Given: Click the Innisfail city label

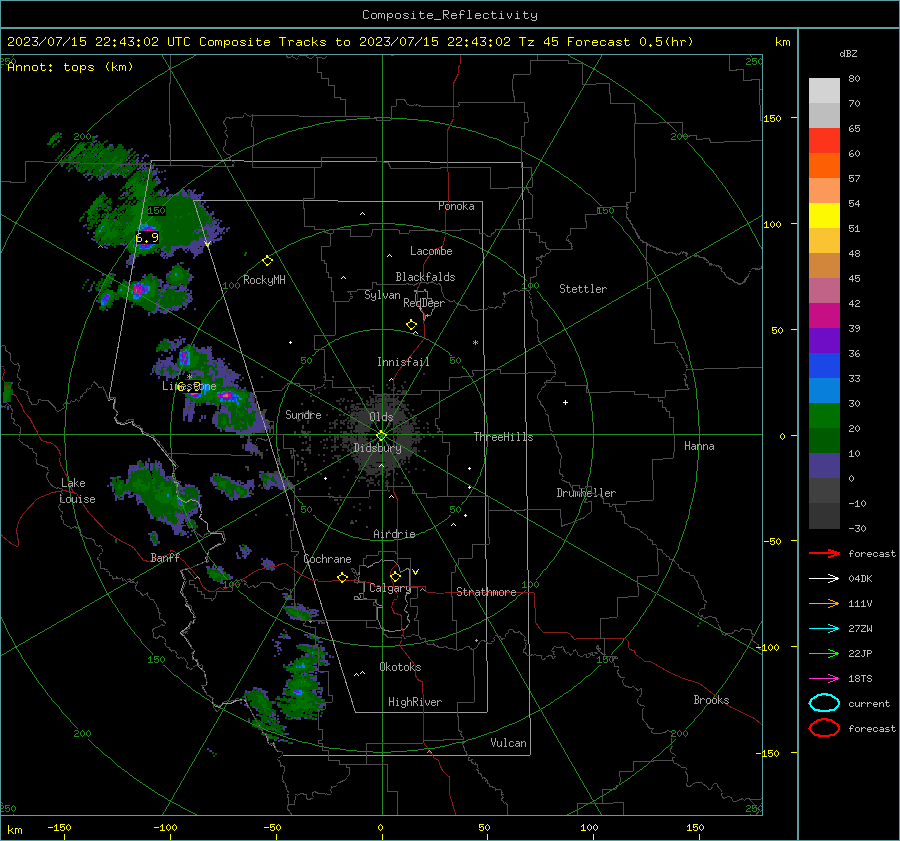Looking at the screenshot, I should point(403,362).
